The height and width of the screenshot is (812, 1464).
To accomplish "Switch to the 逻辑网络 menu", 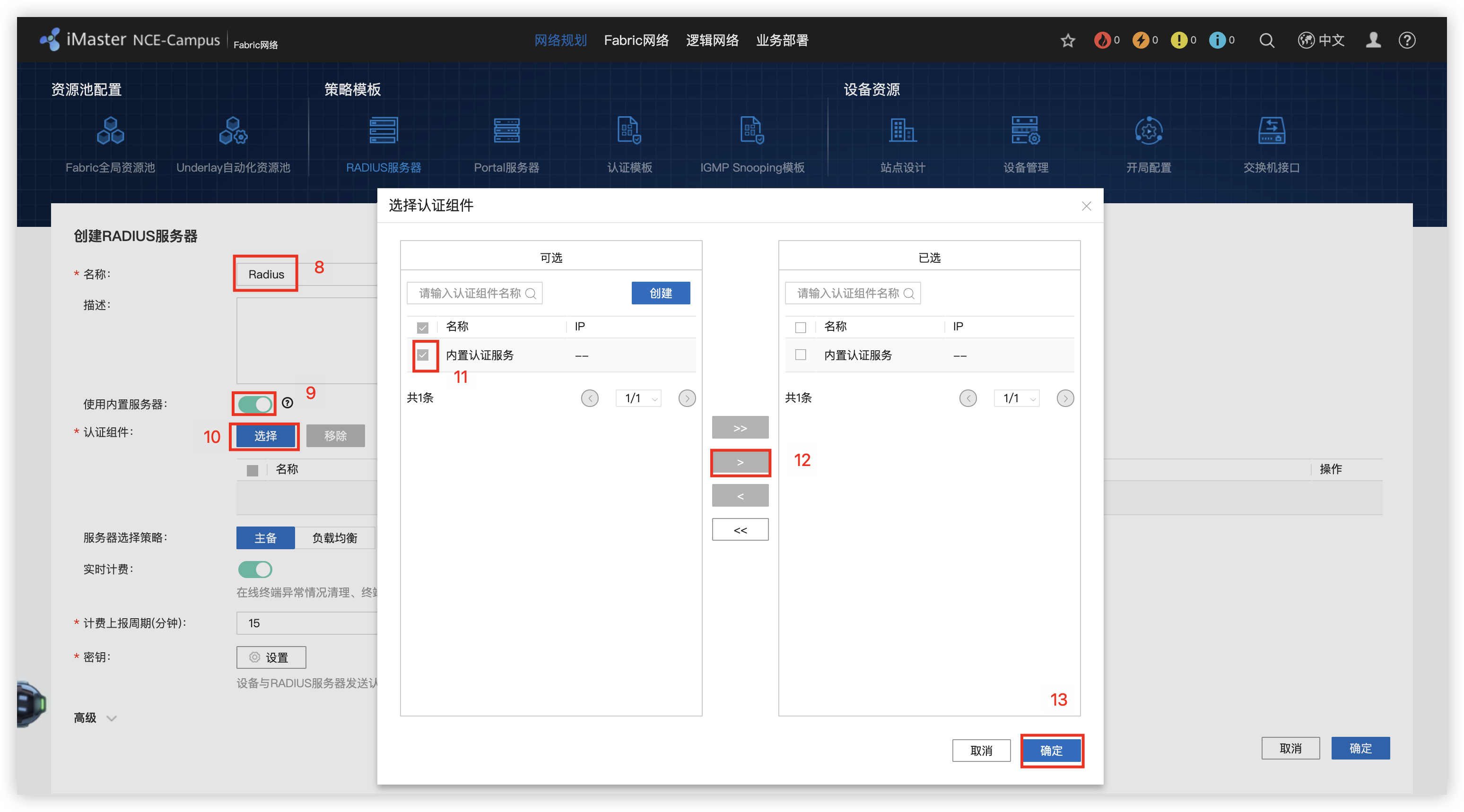I will 712,40.
